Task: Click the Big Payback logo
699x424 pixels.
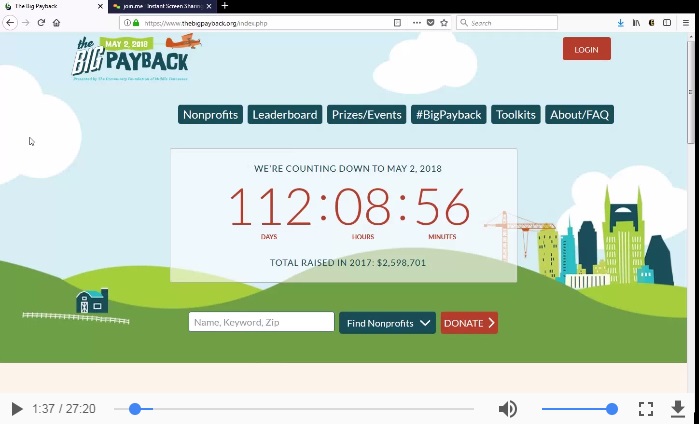Action: (x=136, y=58)
